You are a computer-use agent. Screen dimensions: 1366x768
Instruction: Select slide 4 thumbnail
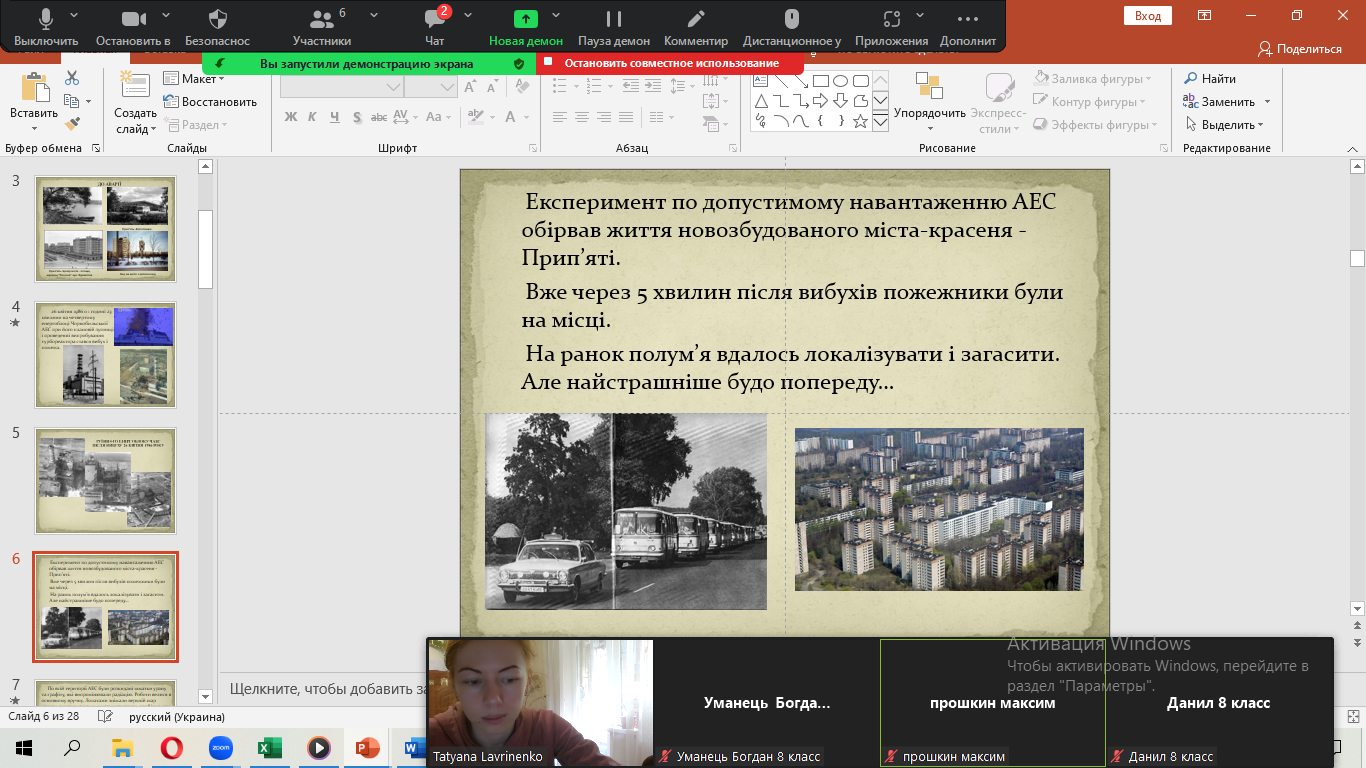click(x=106, y=355)
